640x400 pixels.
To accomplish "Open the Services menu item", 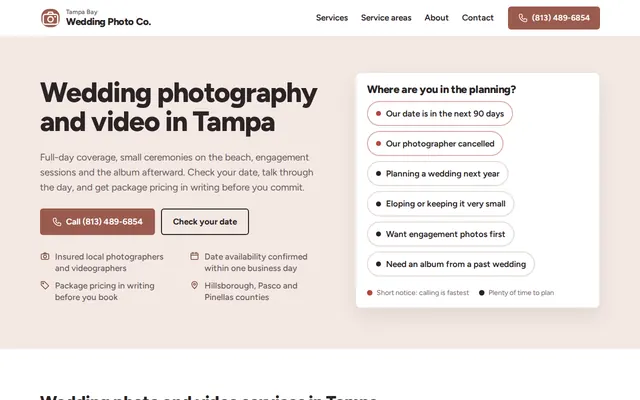I will (332, 18).
